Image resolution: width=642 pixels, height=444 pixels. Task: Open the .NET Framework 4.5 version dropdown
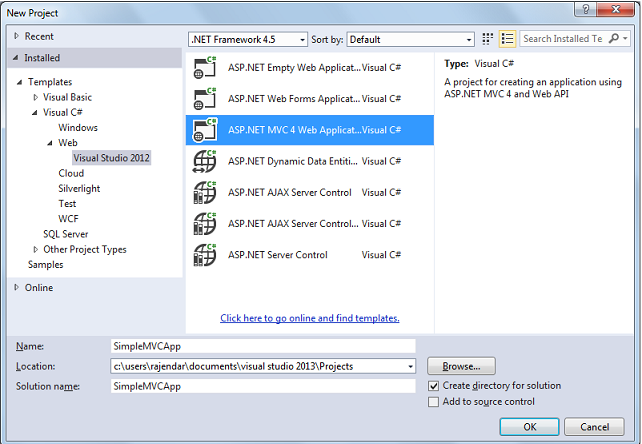248,39
